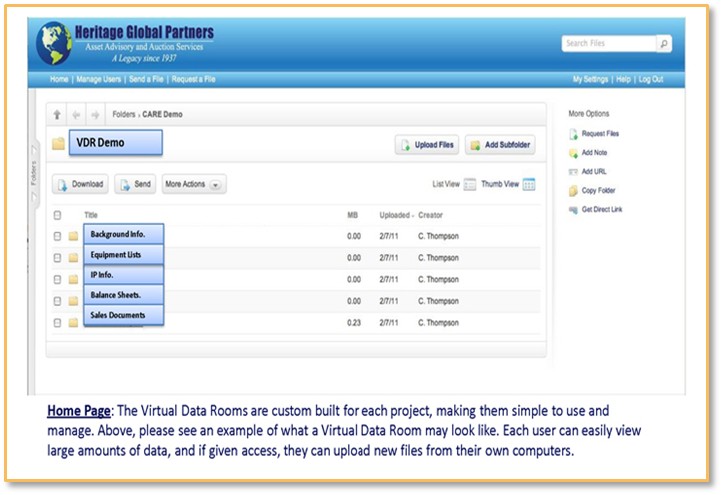Click the Get Direct Link text
This screenshot has height=495, width=723.
tap(602, 209)
